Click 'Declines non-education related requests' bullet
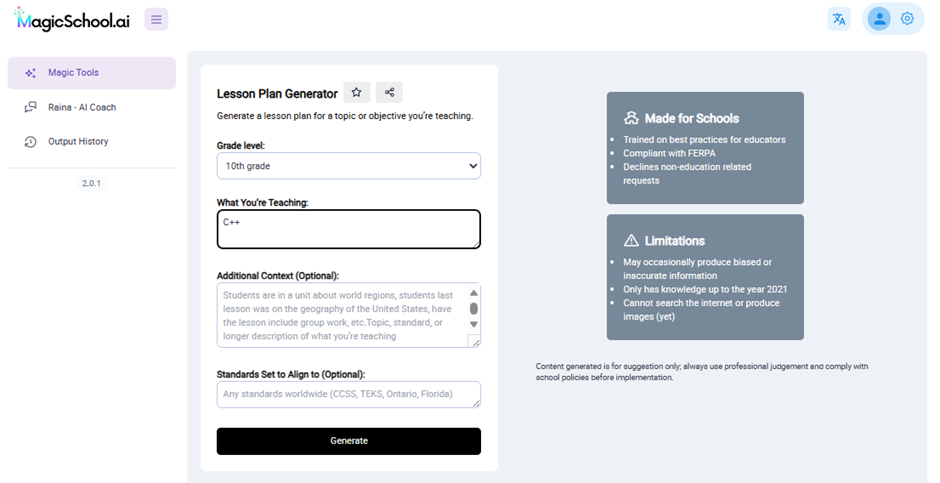The image size is (940, 483). click(687, 174)
